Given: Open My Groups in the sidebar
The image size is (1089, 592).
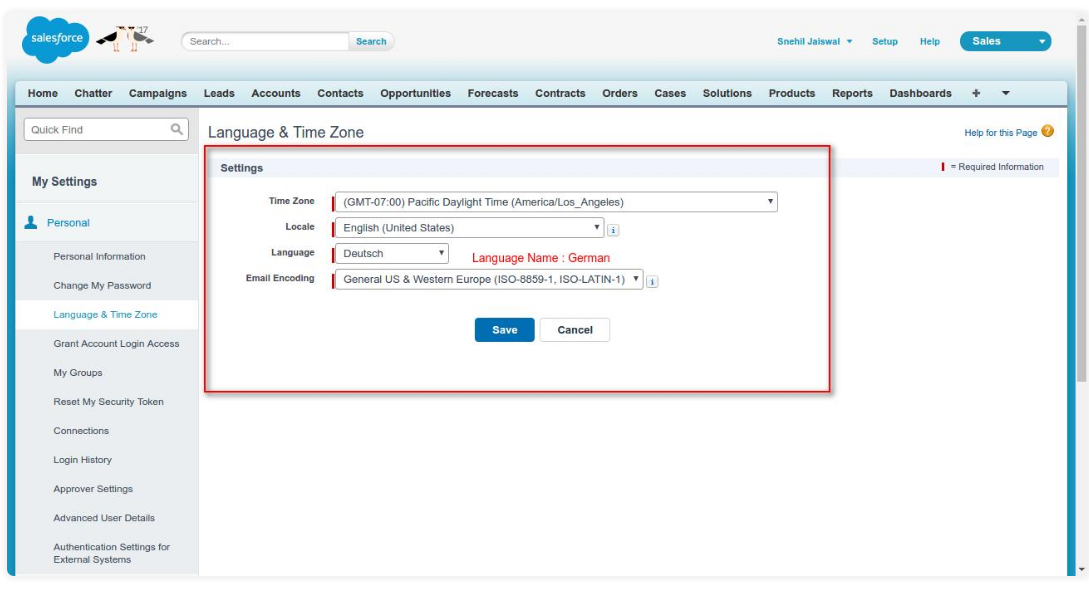Looking at the screenshot, I should coord(78,373).
